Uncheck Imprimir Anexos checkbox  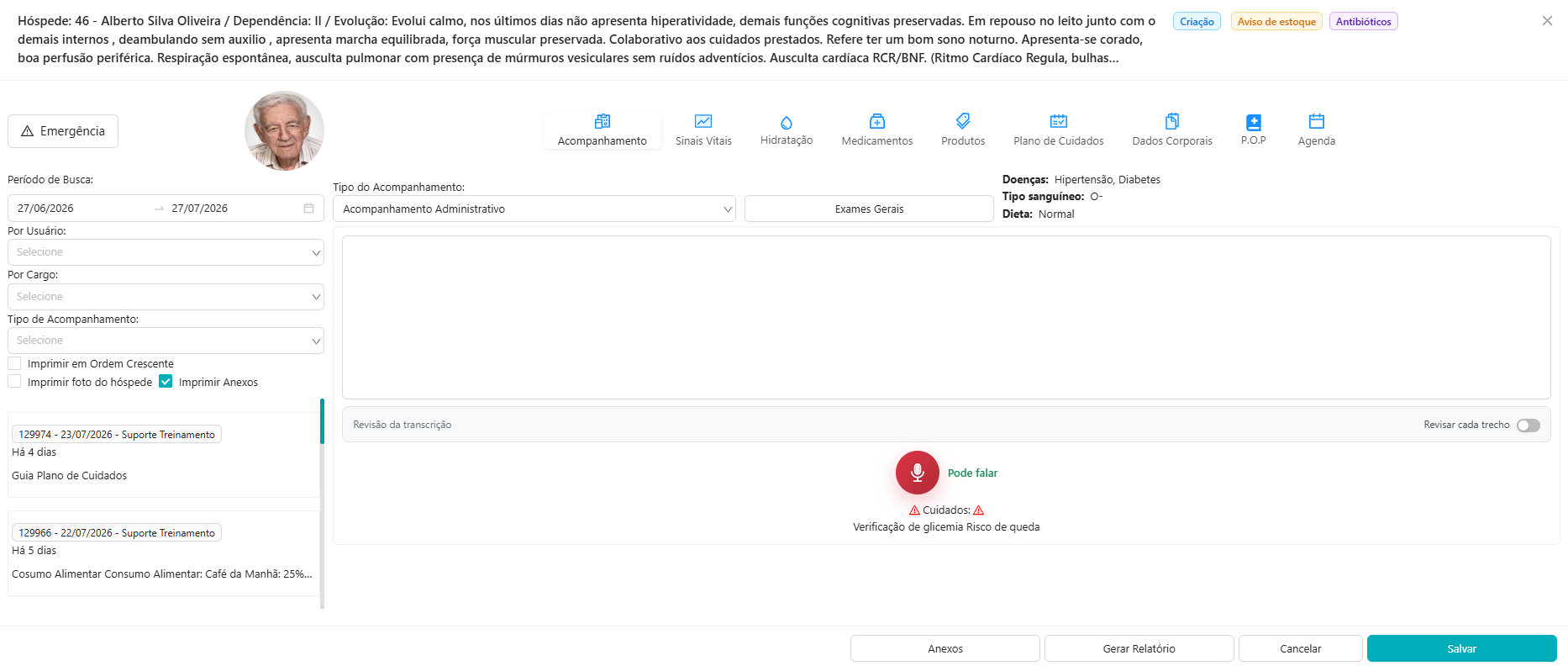(x=166, y=382)
